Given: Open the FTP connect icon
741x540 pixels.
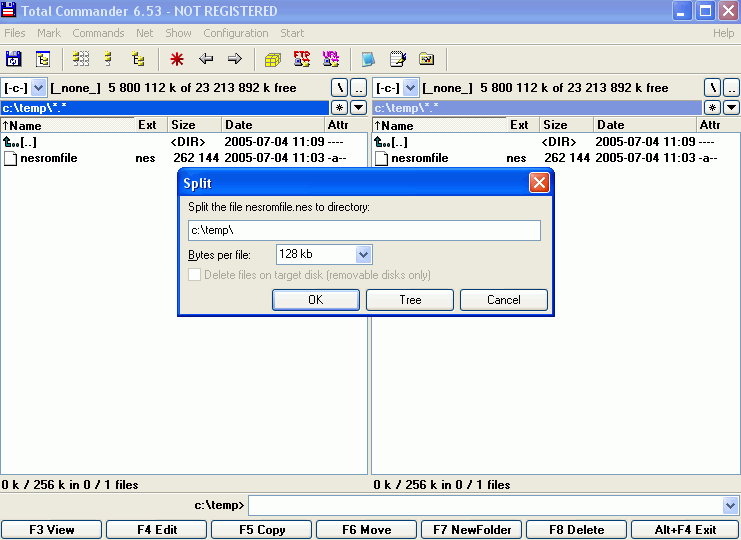Looking at the screenshot, I should (x=302, y=59).
